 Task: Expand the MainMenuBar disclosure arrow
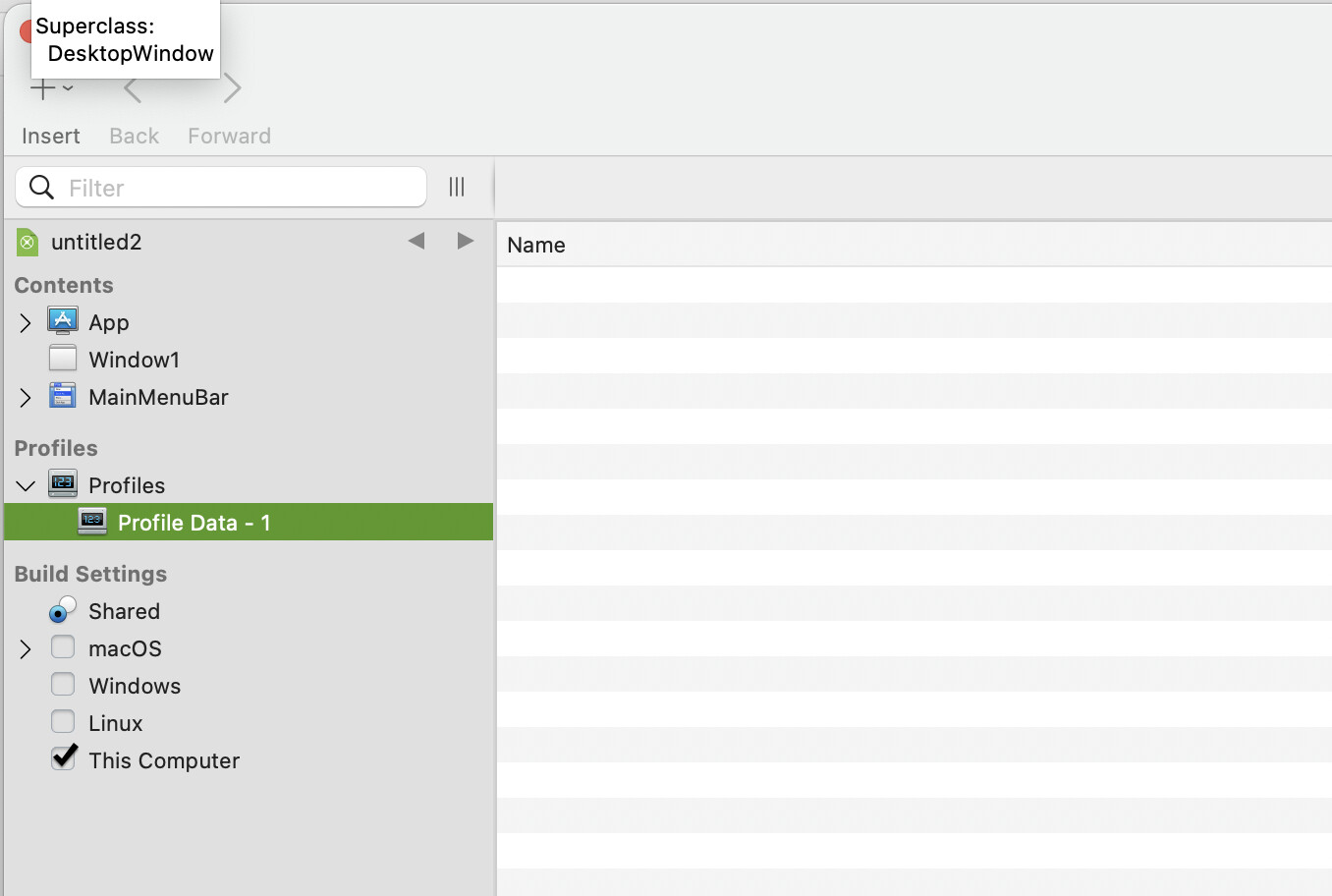pyautogui.click(x=26, y=397)
